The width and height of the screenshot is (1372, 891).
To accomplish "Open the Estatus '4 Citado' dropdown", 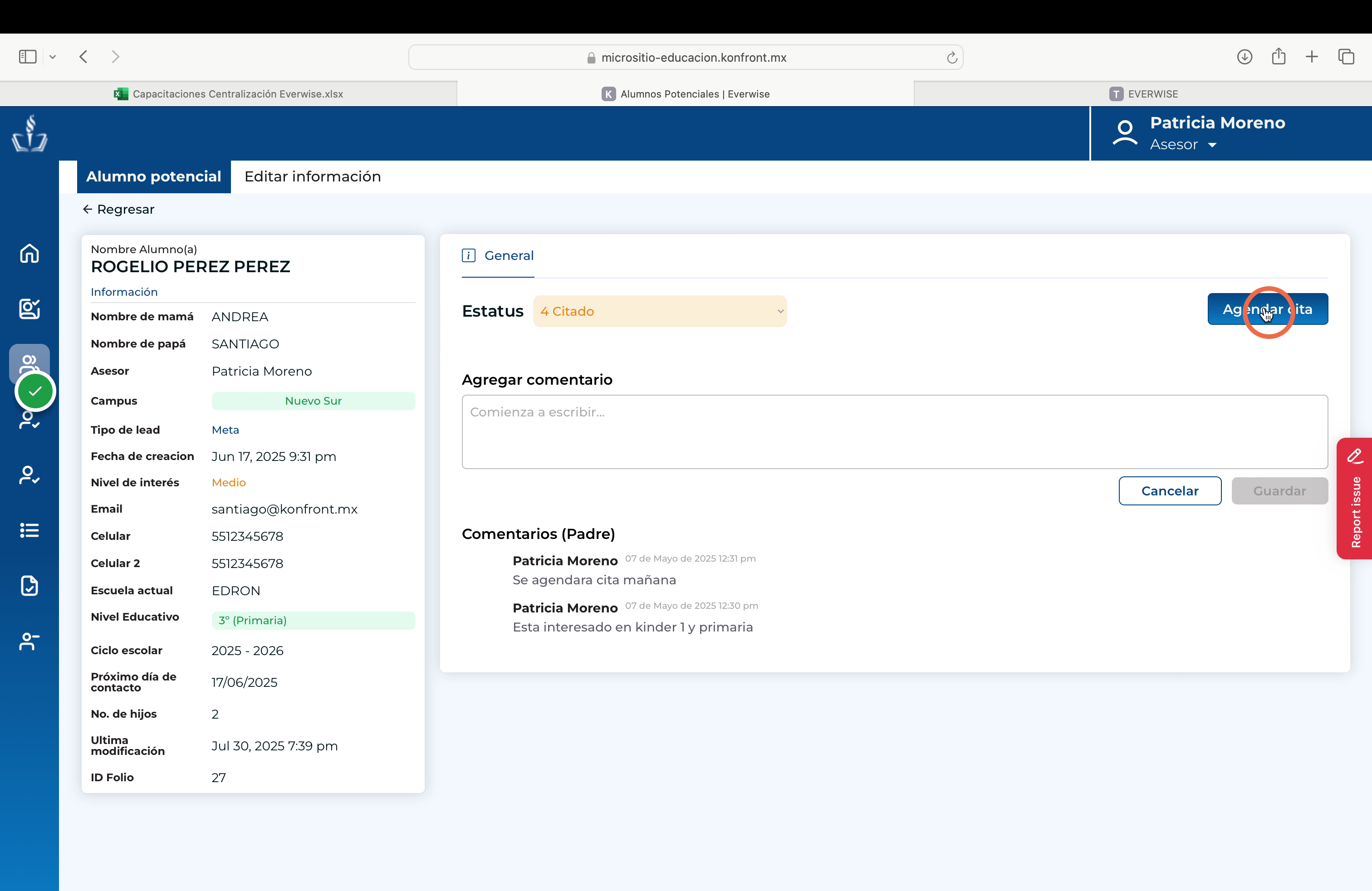I will tap(660, 311).
